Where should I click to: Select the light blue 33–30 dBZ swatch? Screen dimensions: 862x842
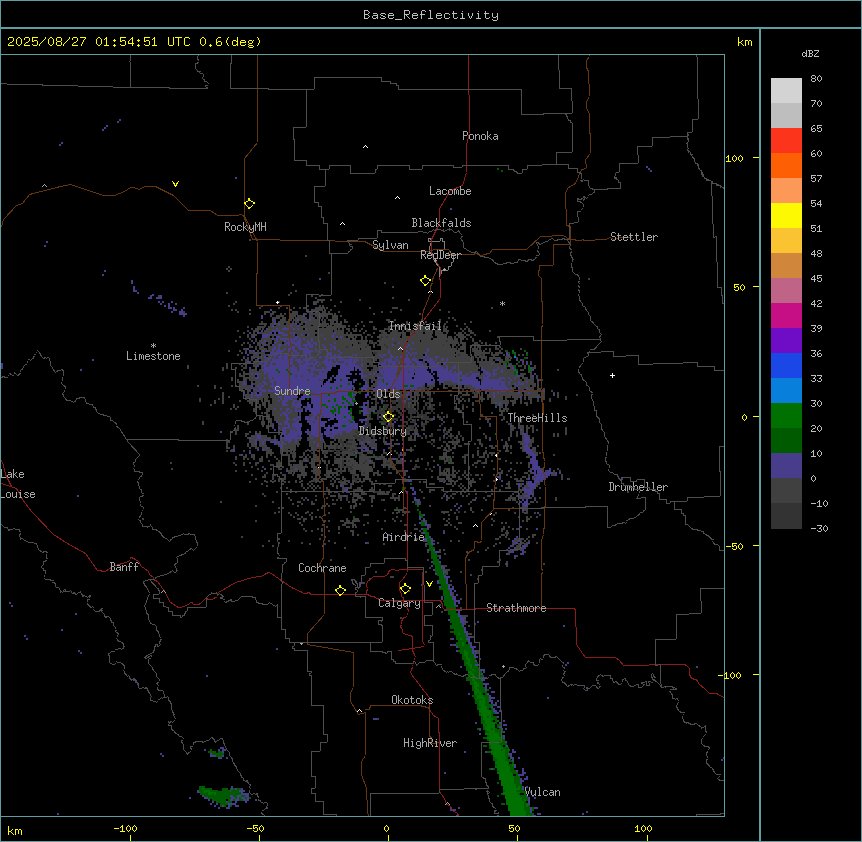[x=786, y=391]
